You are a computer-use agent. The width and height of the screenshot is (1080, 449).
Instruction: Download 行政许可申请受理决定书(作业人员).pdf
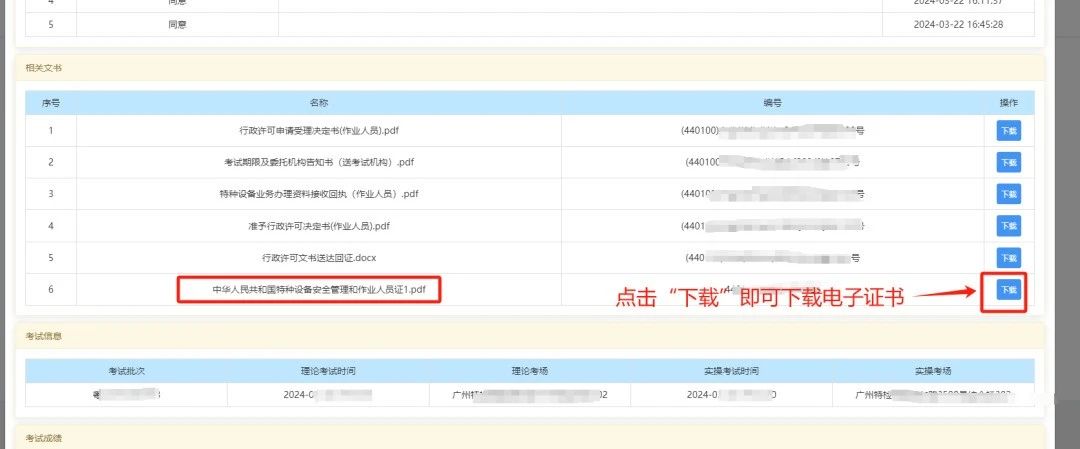tap(1008, 130)
